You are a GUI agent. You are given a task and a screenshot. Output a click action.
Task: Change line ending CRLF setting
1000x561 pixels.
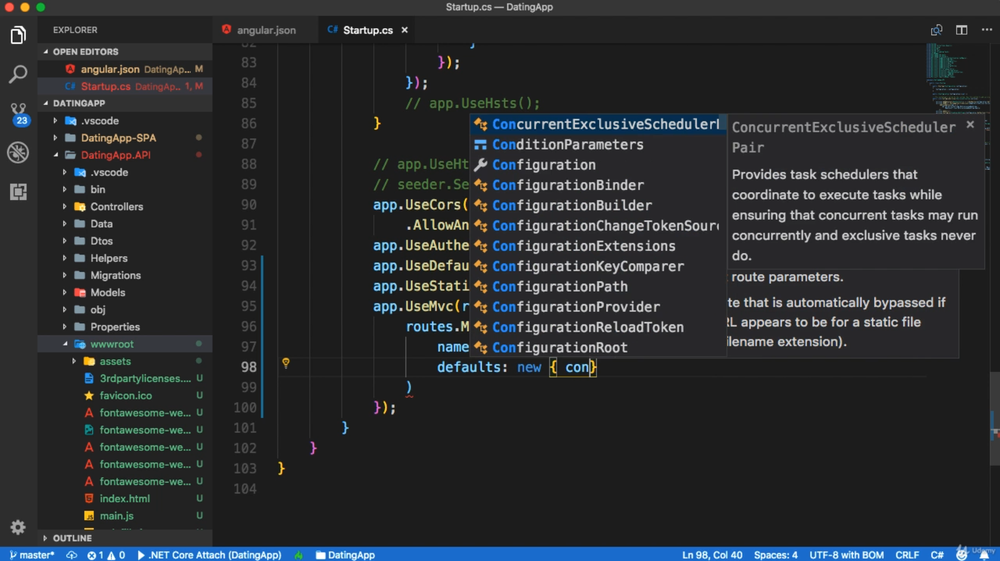[907, 555]
